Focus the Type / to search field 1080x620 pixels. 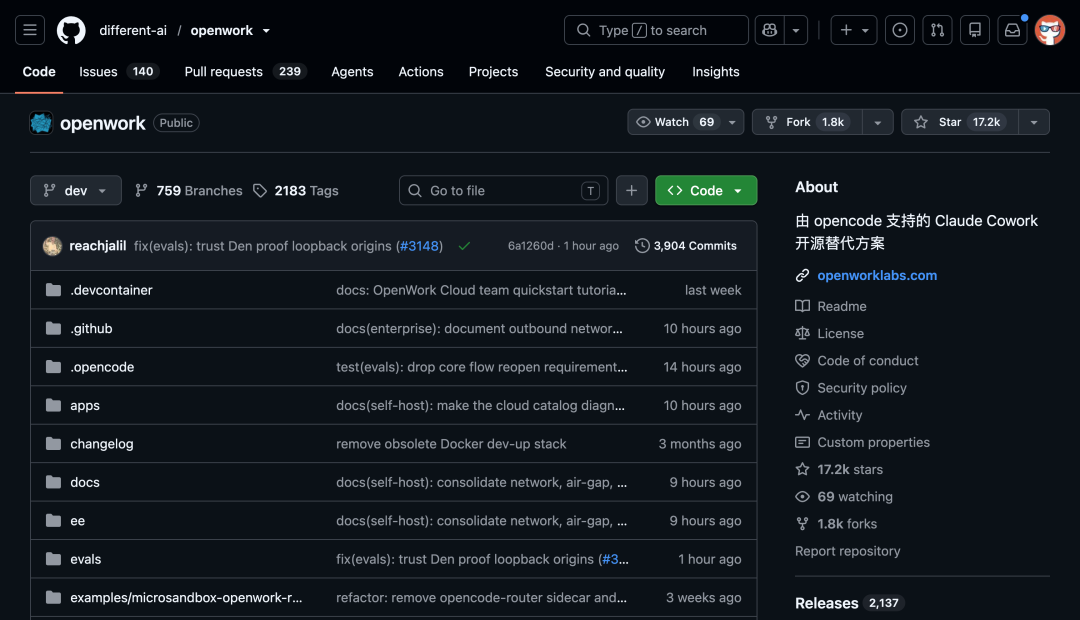click(x=656, y=30)
